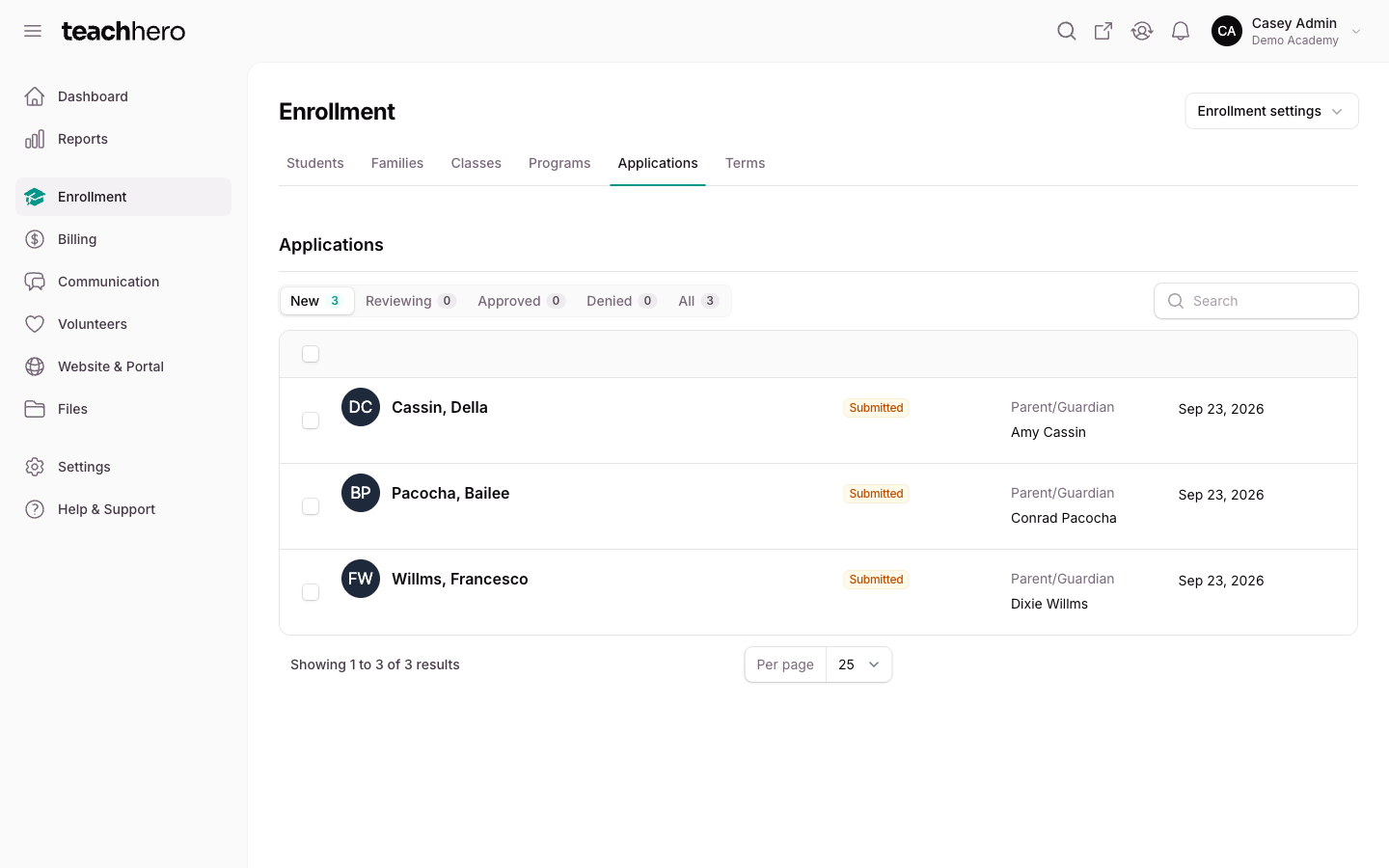Click the applications Search field

1256,301
